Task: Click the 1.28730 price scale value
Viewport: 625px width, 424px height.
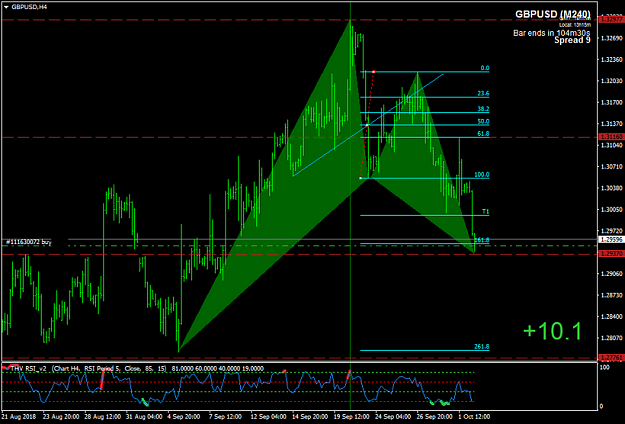Action: (612, 295)
